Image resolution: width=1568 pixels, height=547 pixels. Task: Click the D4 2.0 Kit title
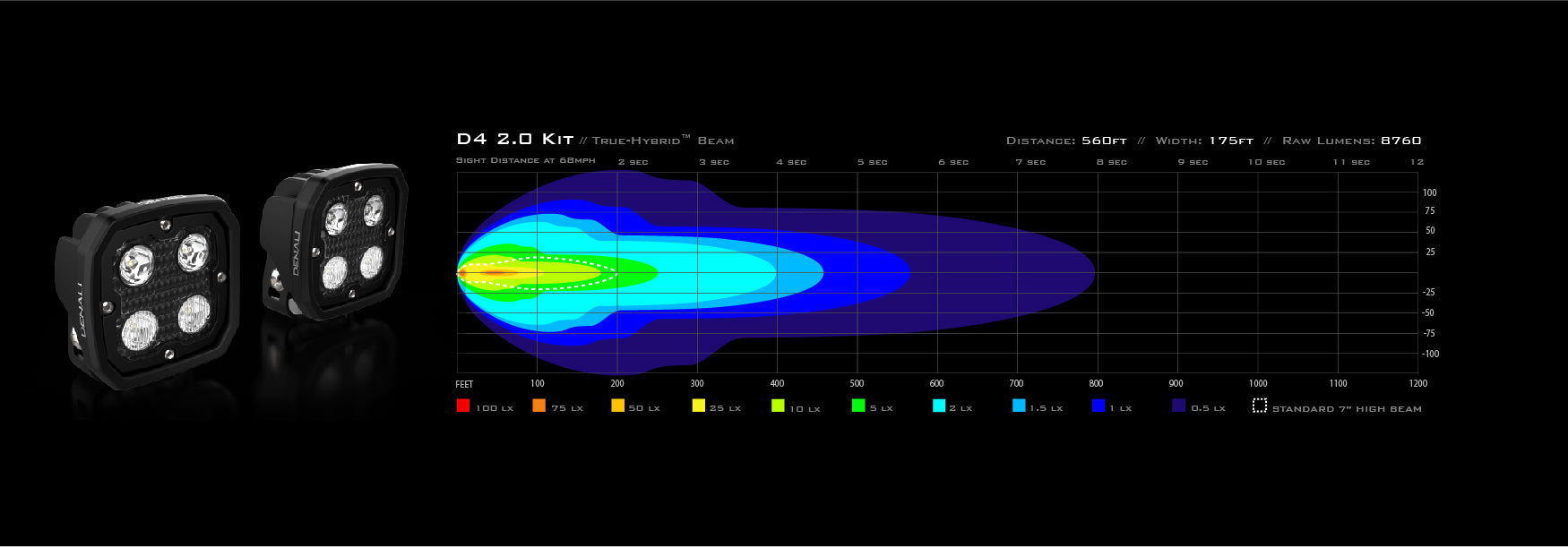coord(514,140)
